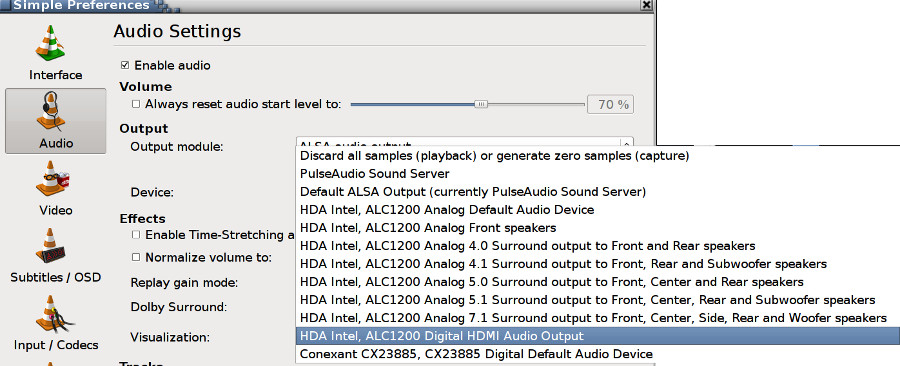This screenshot has width=900, height=366.
Task: Select ALC1200 Analog Default Audio Device
Action: pos(598,209)
